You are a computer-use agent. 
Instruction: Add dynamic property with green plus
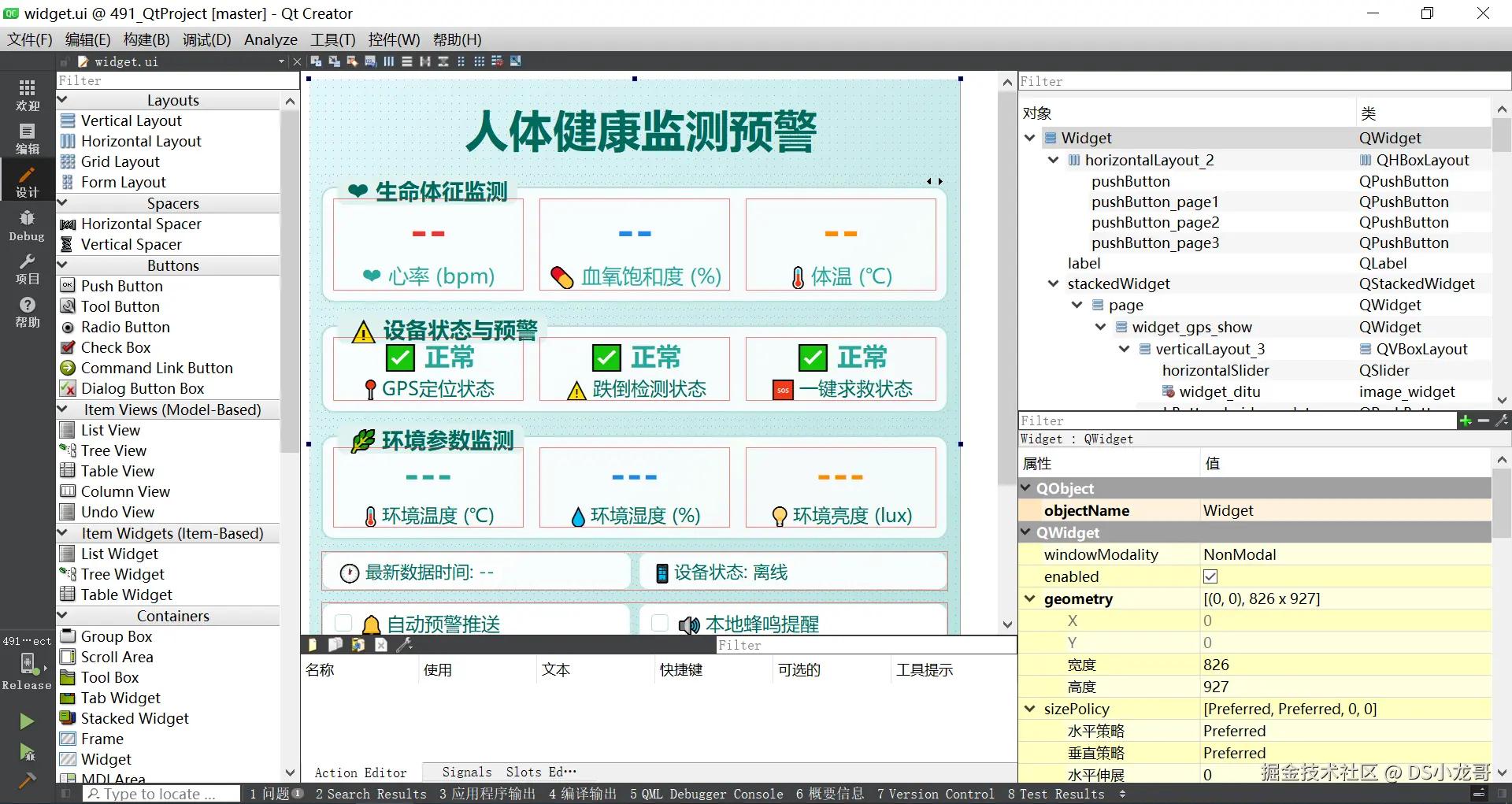tap(1466, 421)
